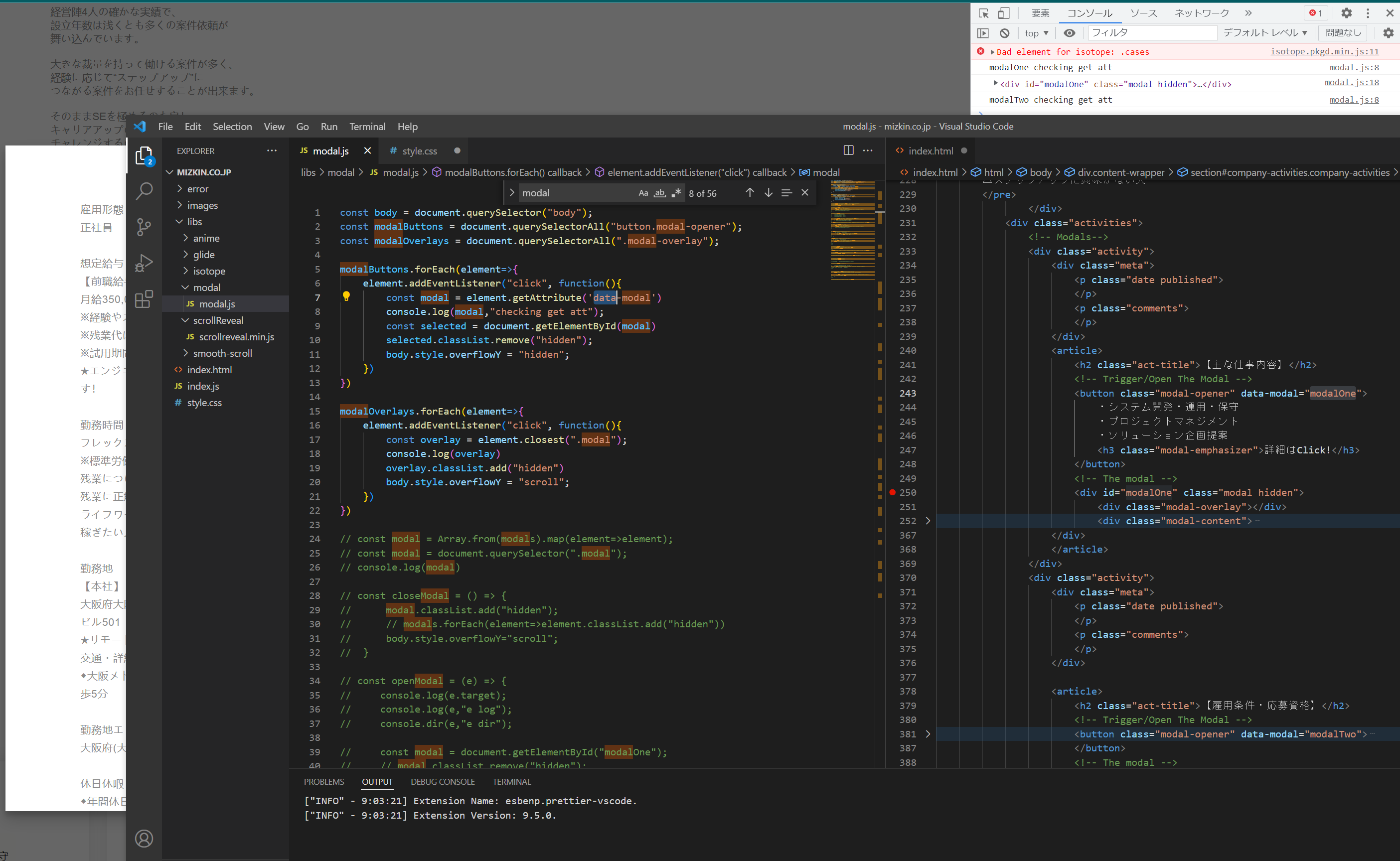Click the lightbulb quick-fix icon on line 7
This screenshot has height=861, width=1400.
pos(346,296)
